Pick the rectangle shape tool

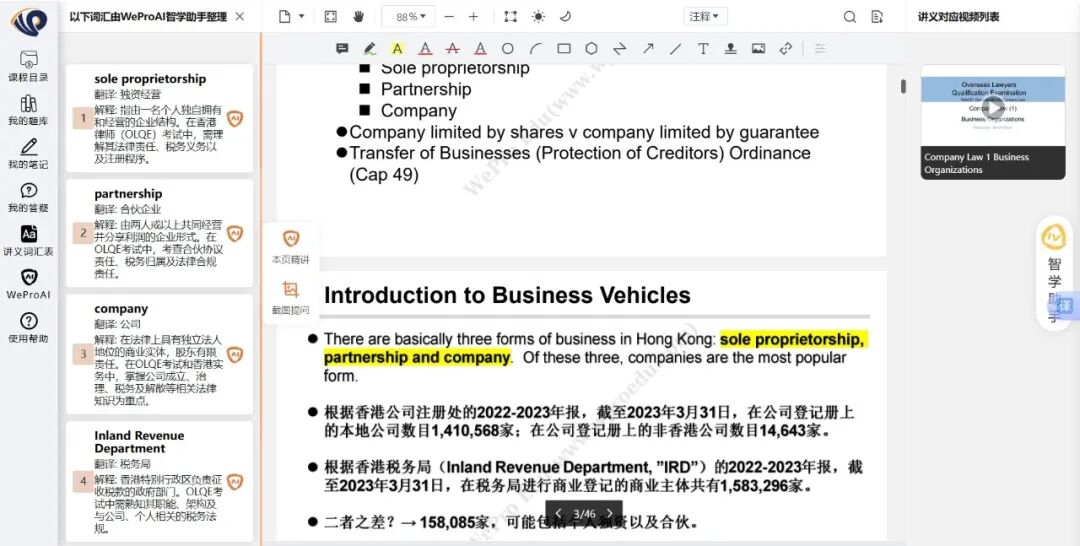click(x=564, y=48)
